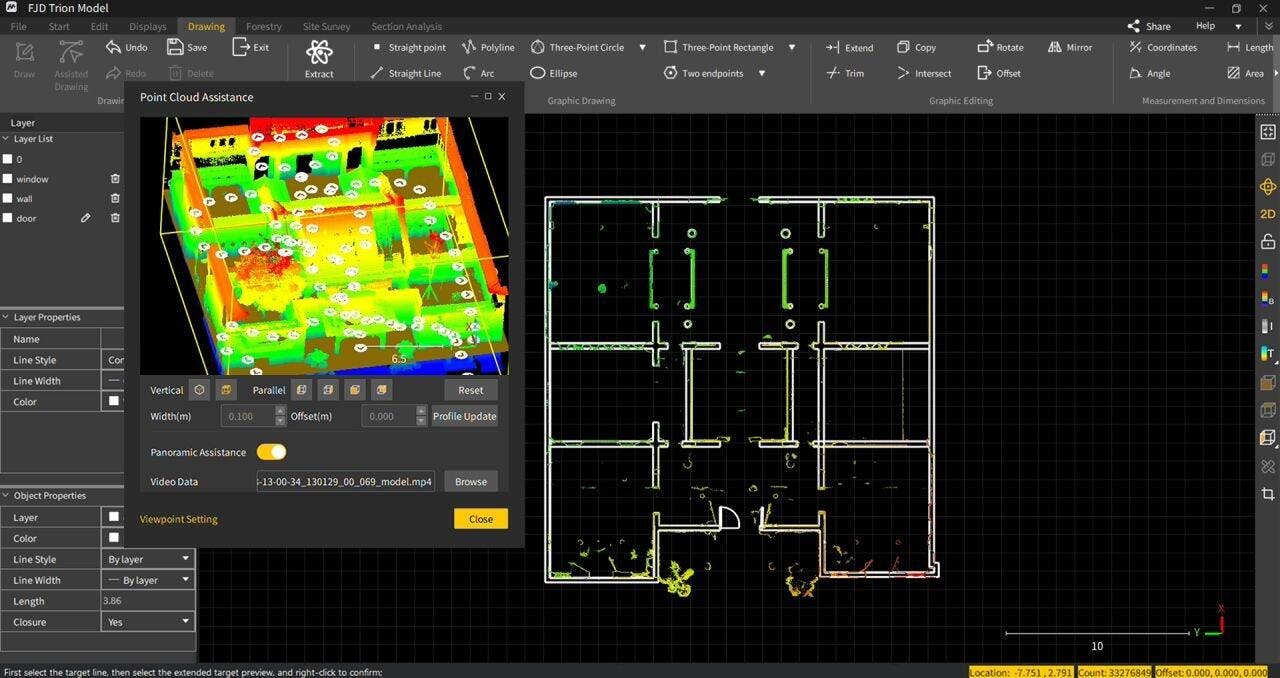Viewport: 1280px width, 678px height.
Task: Use the Extend editing tool
Action: point(849,47)
